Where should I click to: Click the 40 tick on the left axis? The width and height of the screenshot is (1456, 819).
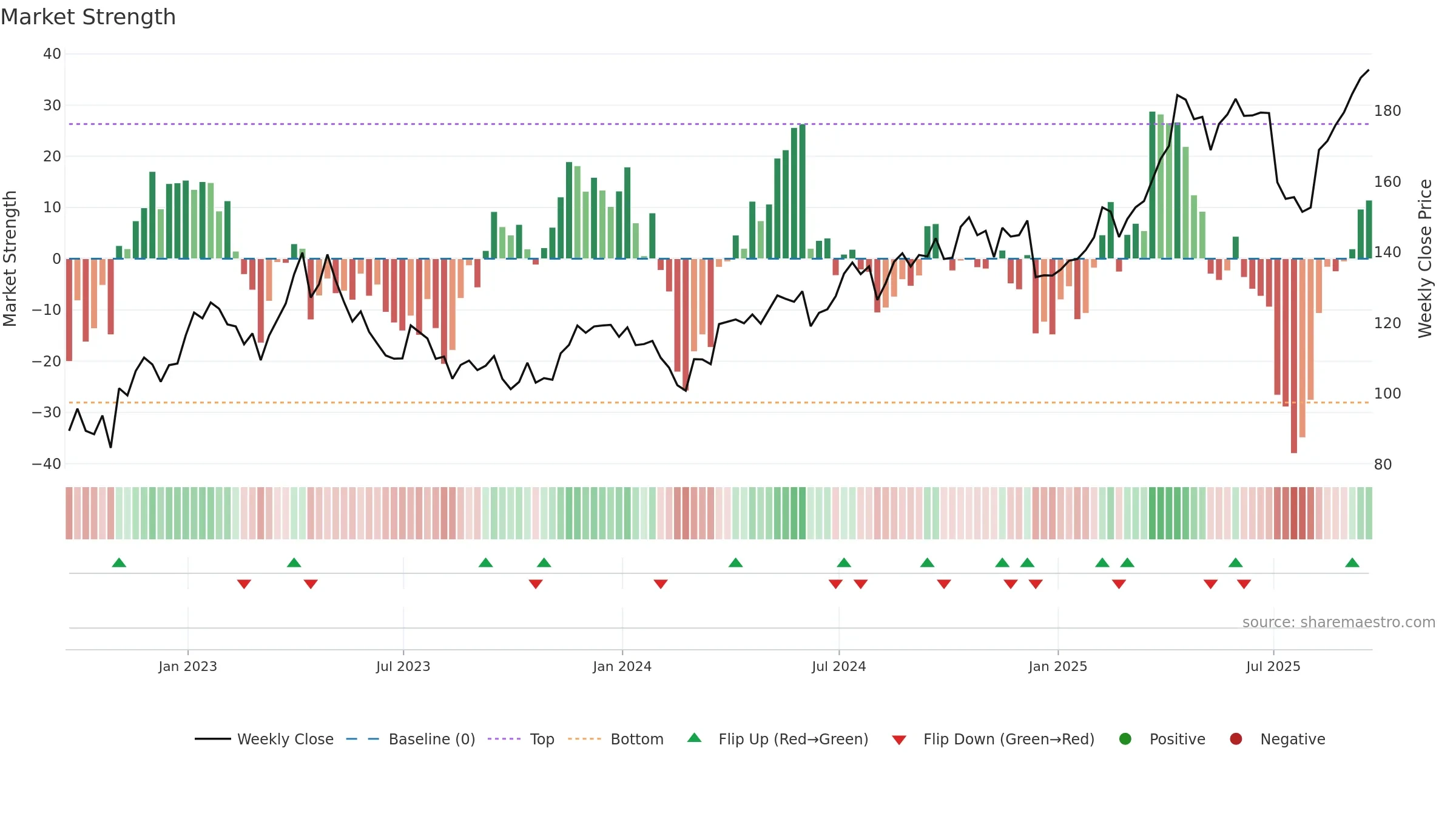[52, 54]
